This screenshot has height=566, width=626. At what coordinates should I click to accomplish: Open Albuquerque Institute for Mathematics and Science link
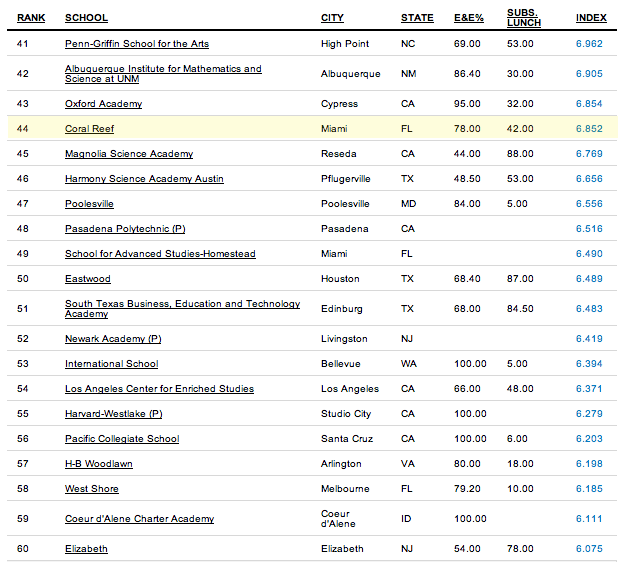pos(163,74)
